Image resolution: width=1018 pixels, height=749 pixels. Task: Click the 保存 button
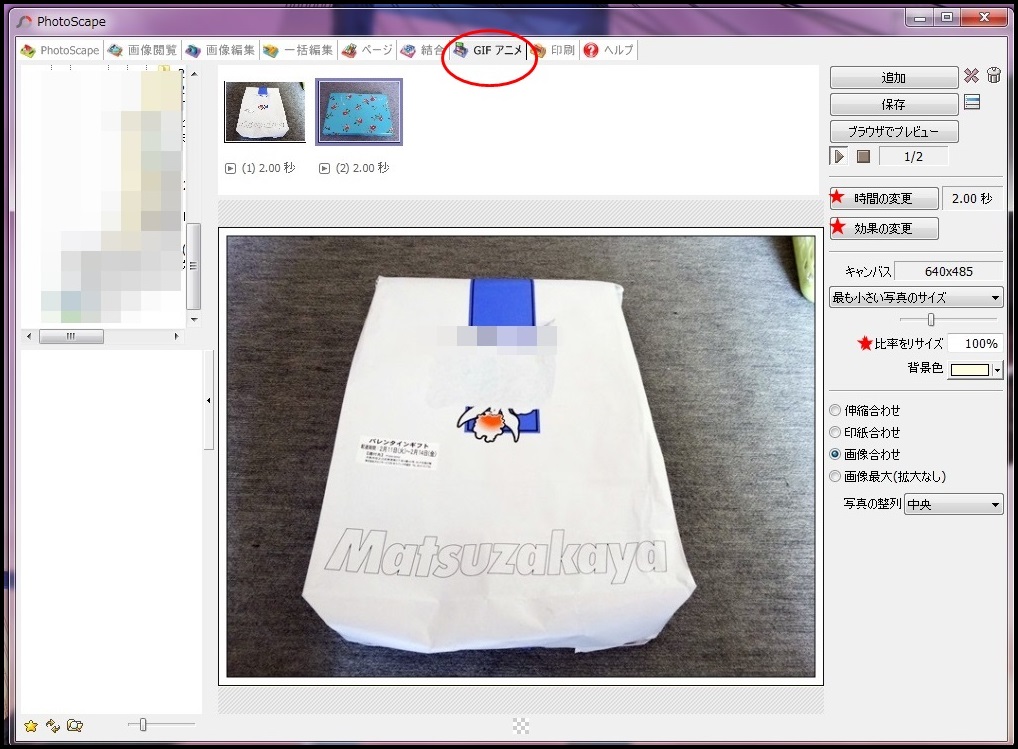click(x=893, y=104)
